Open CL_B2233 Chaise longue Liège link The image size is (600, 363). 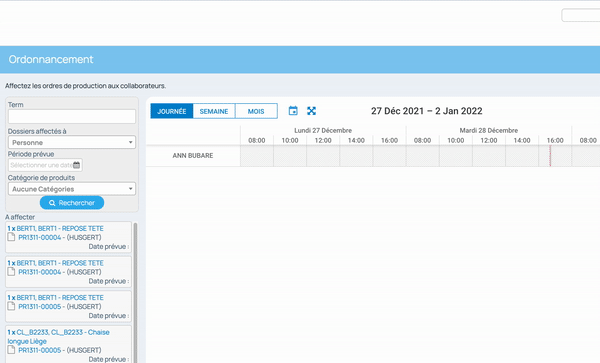(x=59, y=337)
